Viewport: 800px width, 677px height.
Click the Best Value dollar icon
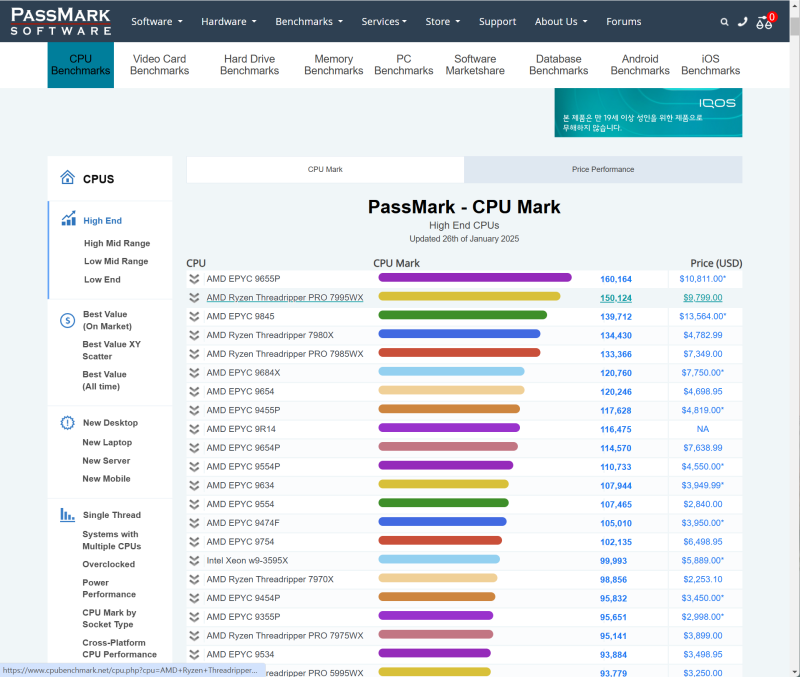coord(67,320)
